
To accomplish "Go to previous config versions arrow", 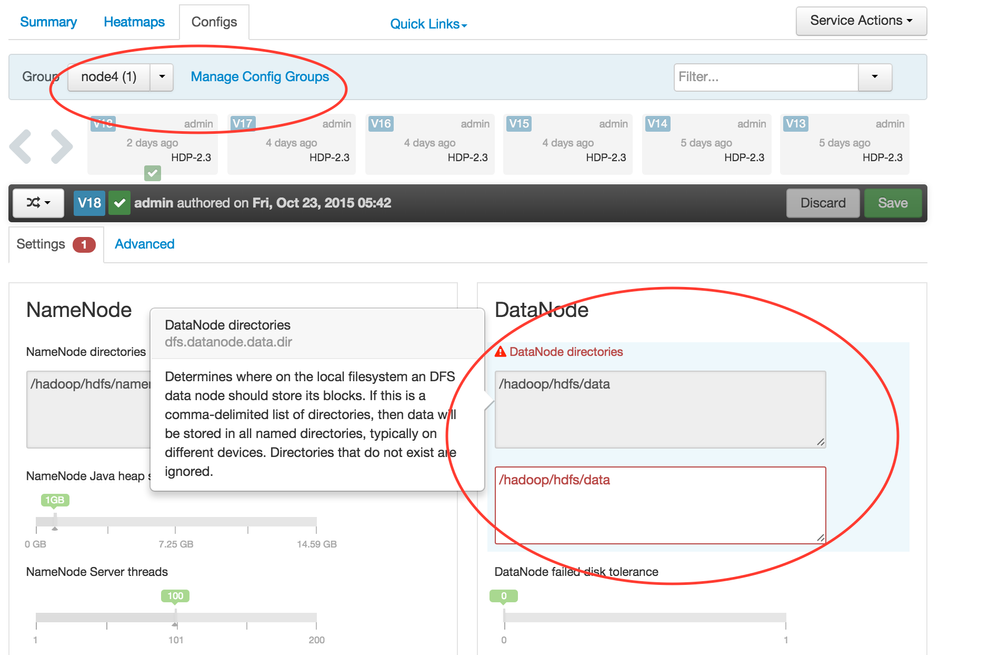I will (x=20, y=147).
